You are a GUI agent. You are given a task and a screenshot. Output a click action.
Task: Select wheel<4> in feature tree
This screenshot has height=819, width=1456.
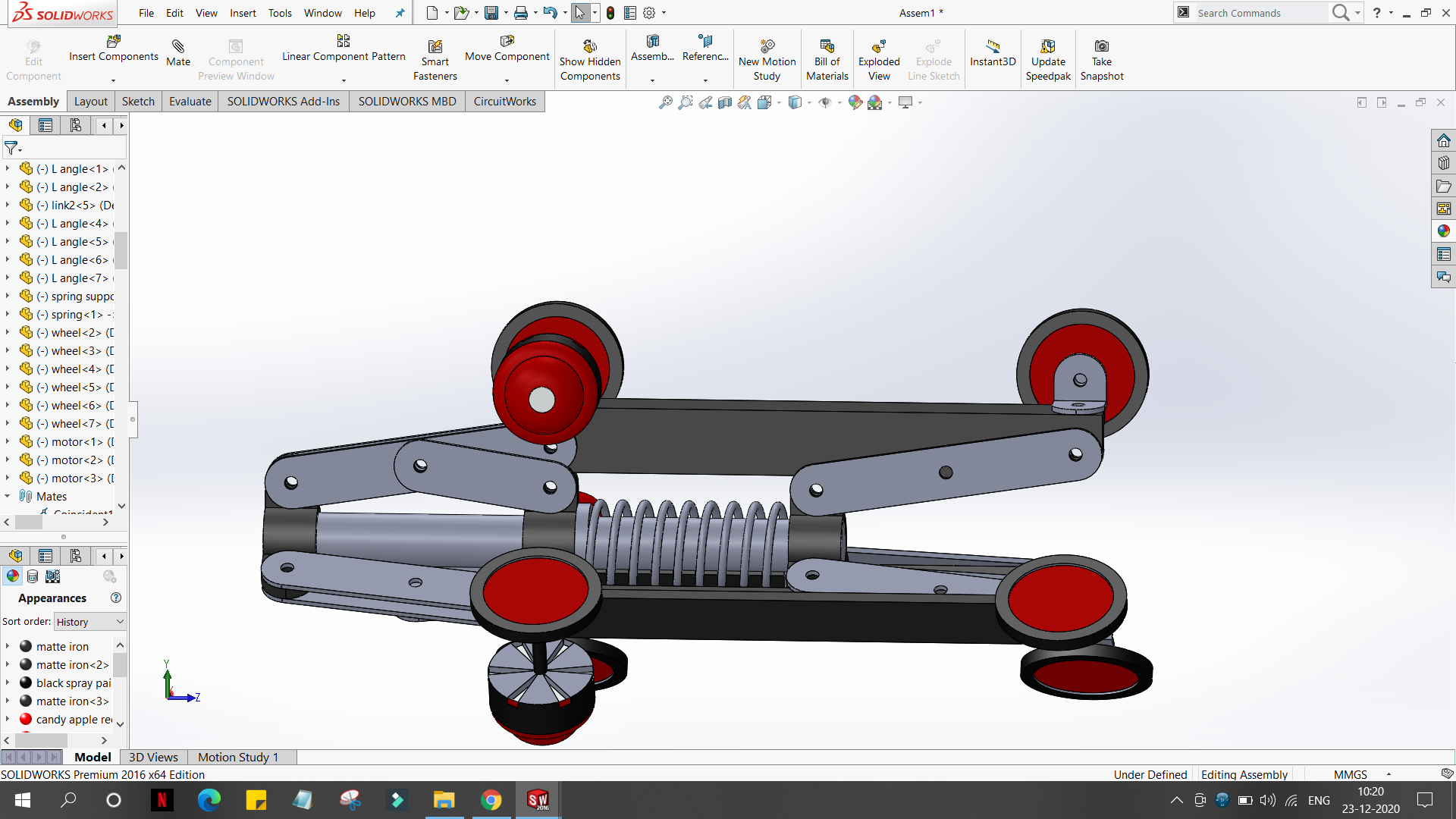[76, 369]
